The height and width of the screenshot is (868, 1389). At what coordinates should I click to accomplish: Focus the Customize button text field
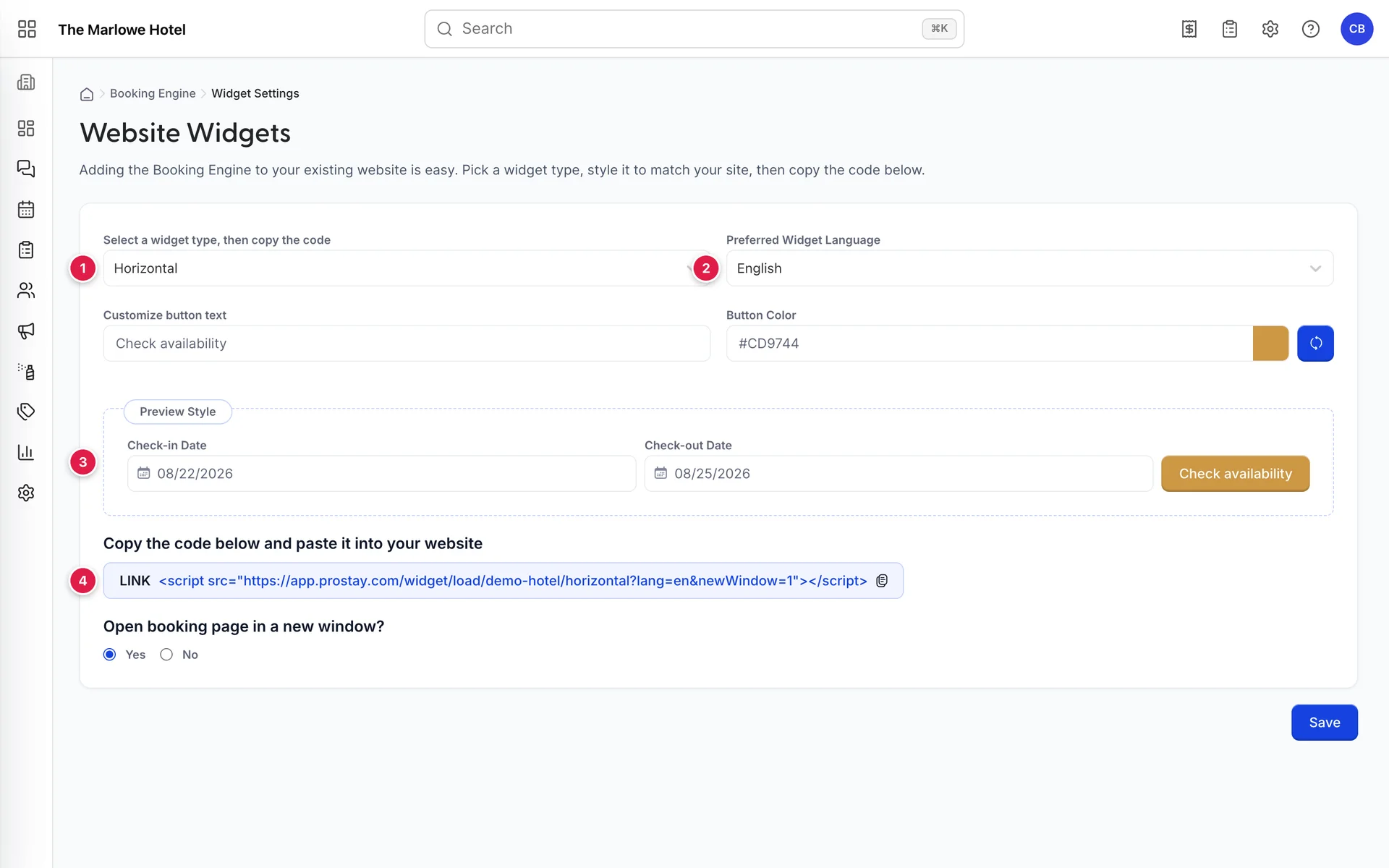(407, 344)
